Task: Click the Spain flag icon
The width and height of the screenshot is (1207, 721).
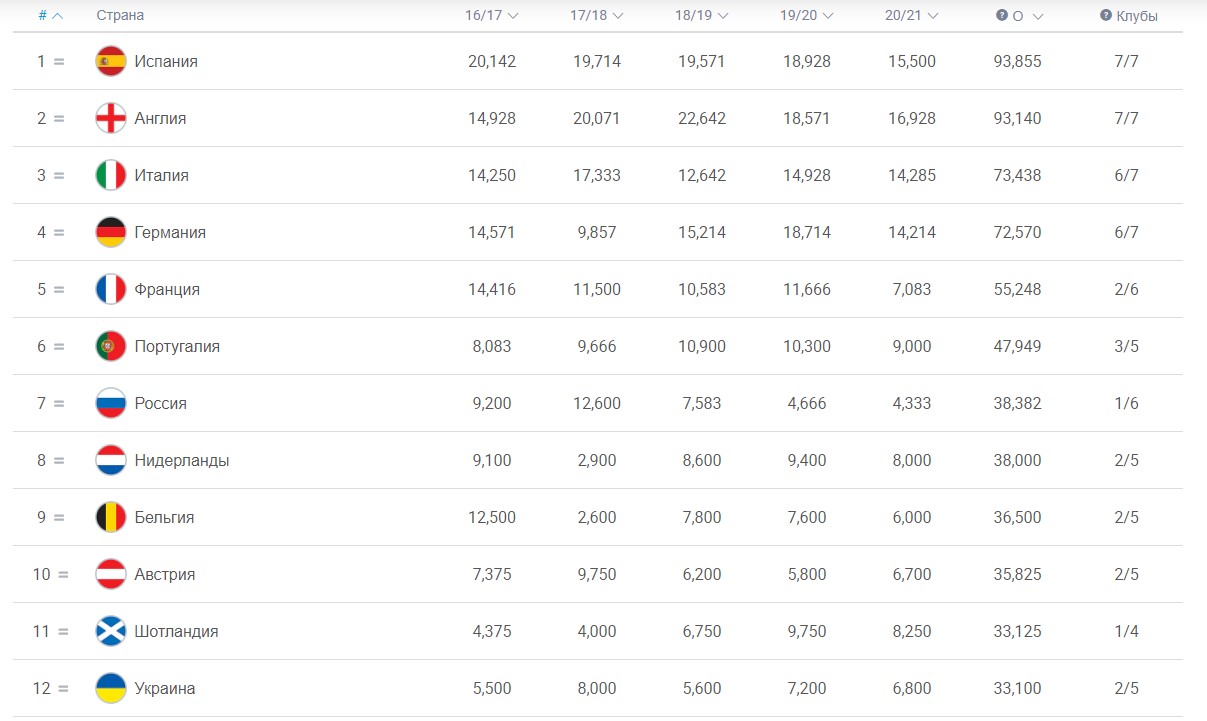Action: (110, 61)
